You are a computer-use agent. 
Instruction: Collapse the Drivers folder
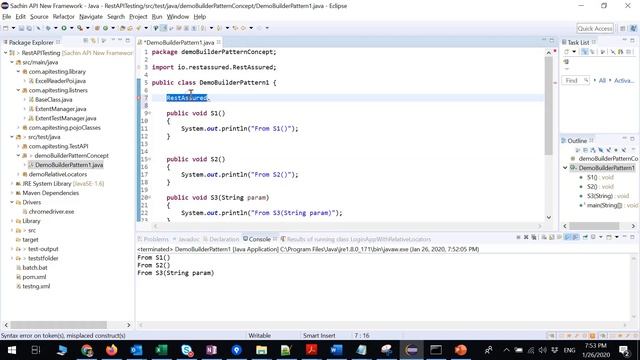12,202
